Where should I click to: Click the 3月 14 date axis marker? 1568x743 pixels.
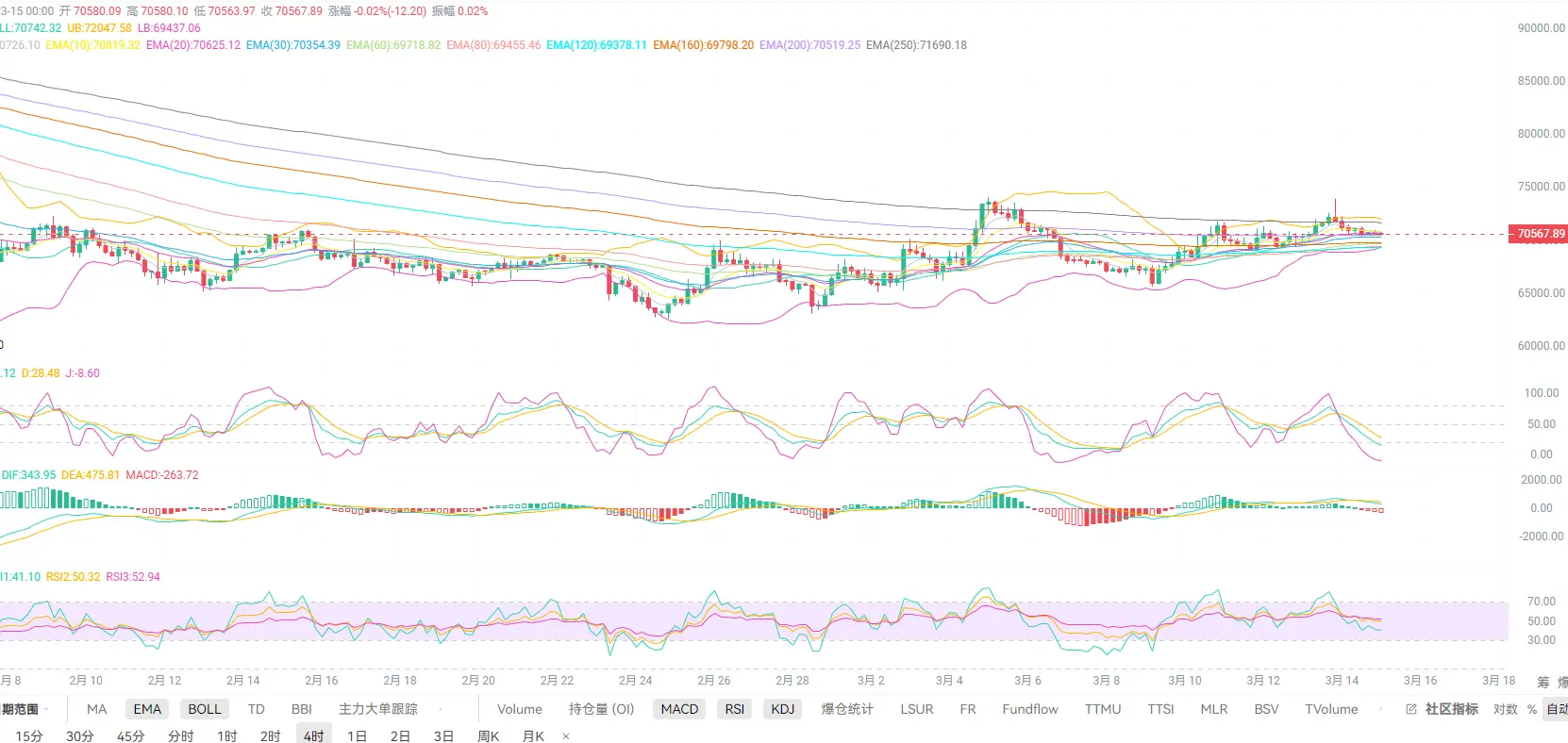coord(1342,681)
